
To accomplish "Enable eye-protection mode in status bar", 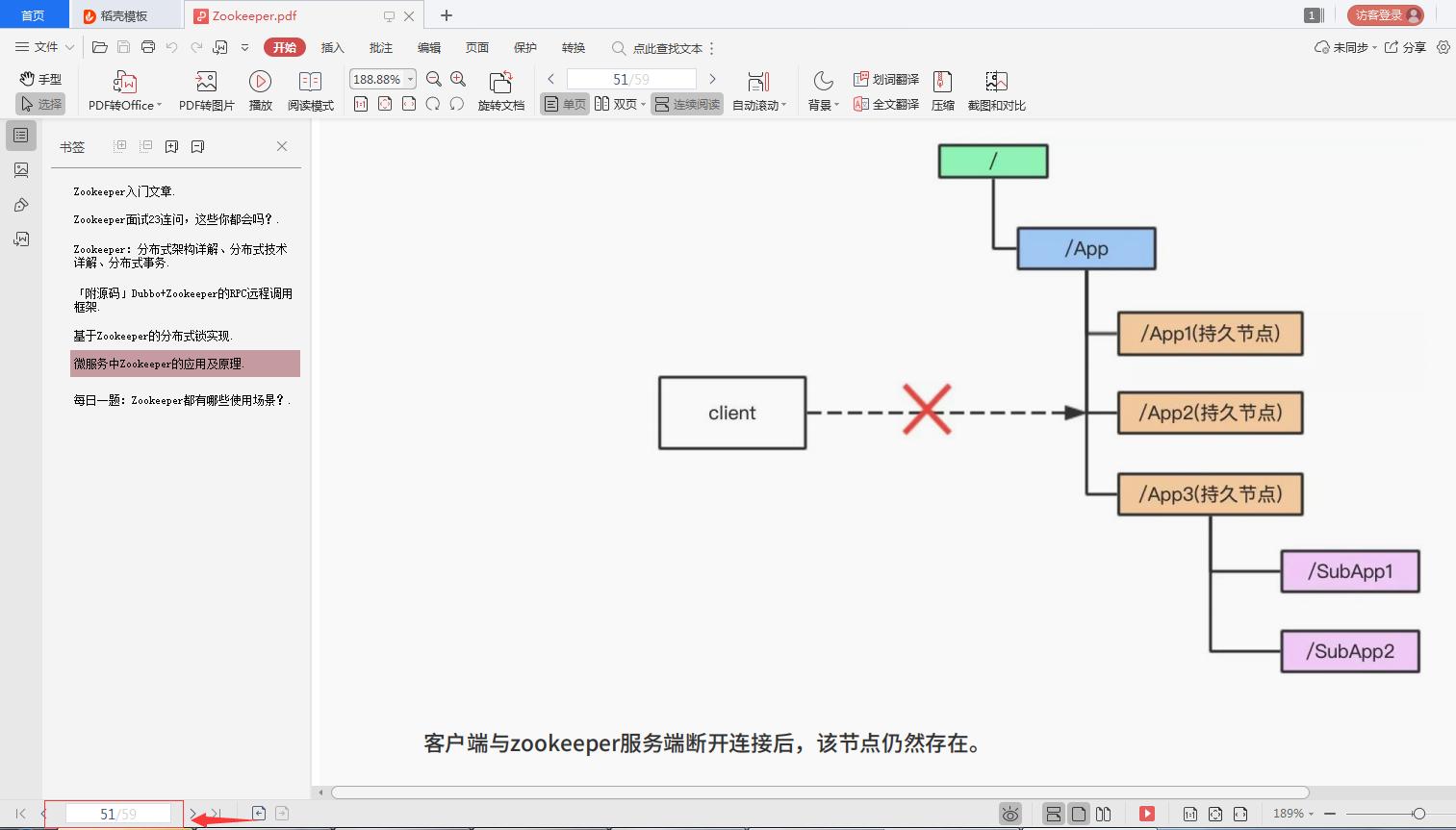I will [1009, 813].
